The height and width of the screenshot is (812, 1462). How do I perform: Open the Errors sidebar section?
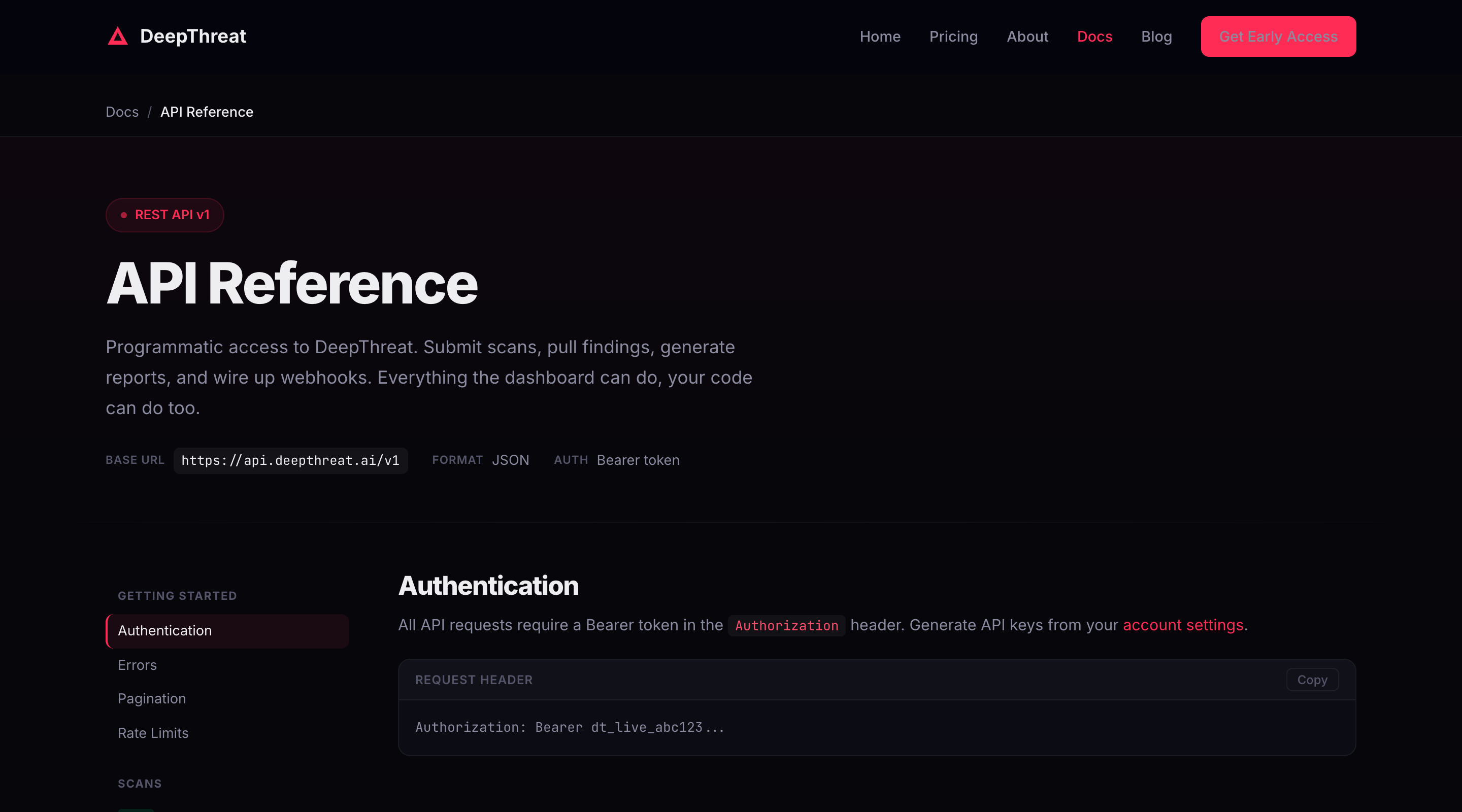click(x=138, y=665)
